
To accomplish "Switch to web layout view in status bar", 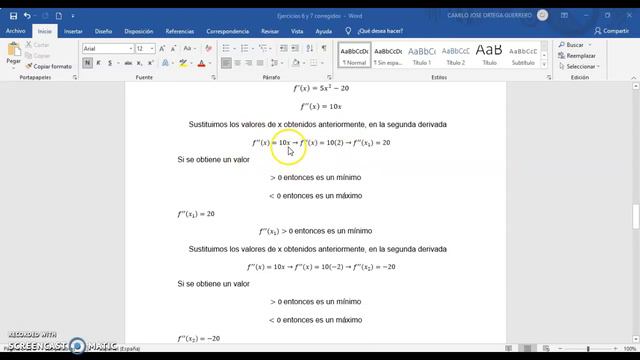I will pyautogui.click(x=546, y=349).
